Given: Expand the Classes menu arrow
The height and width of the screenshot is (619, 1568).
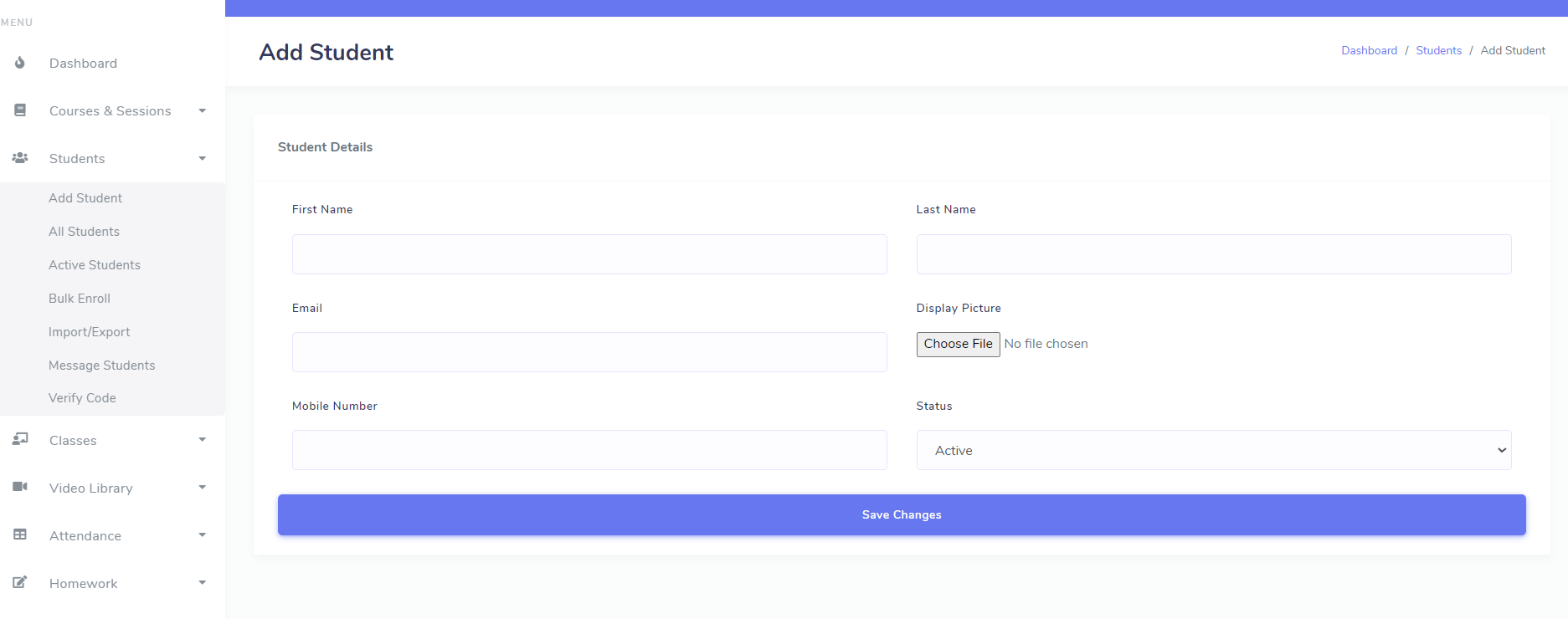Looking at the screenshot, I should point(202,440).
